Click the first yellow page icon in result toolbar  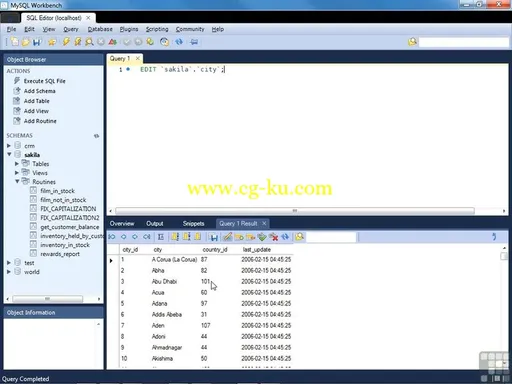(175, 237)
